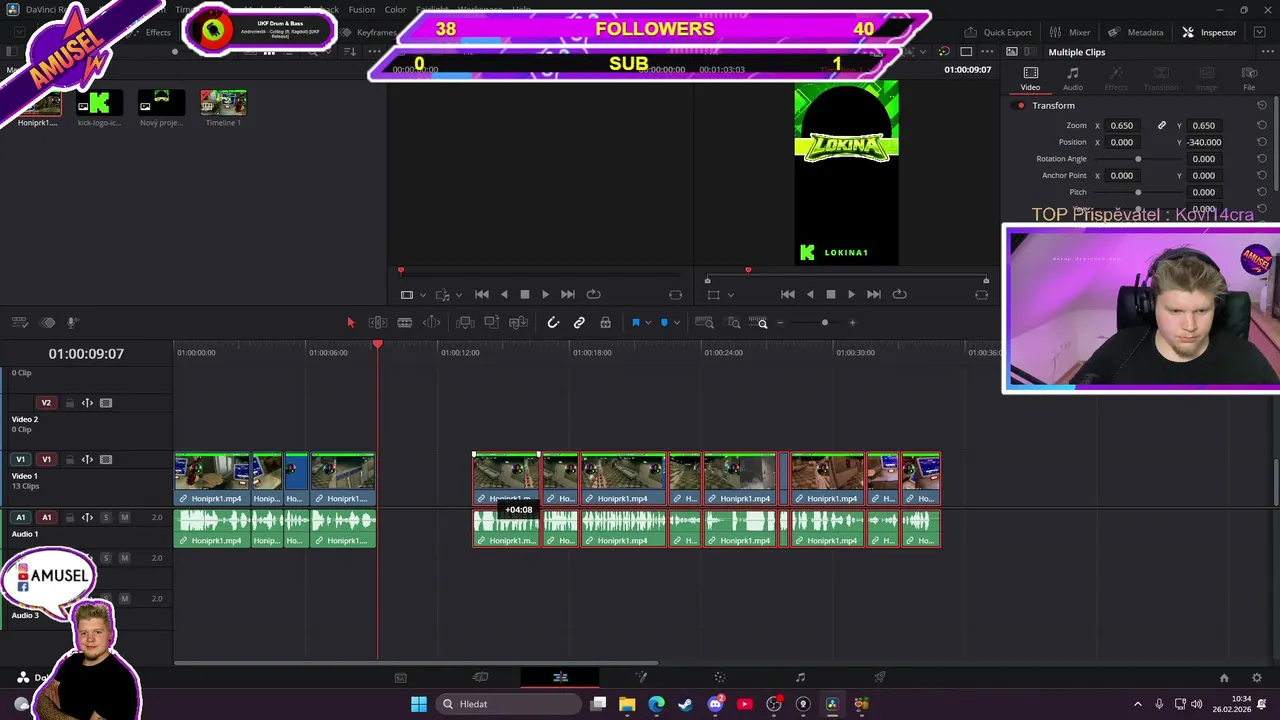Play the timeline viewer forward
Viewport: 1280px width, 720px height.
click(x=851, y=294)
